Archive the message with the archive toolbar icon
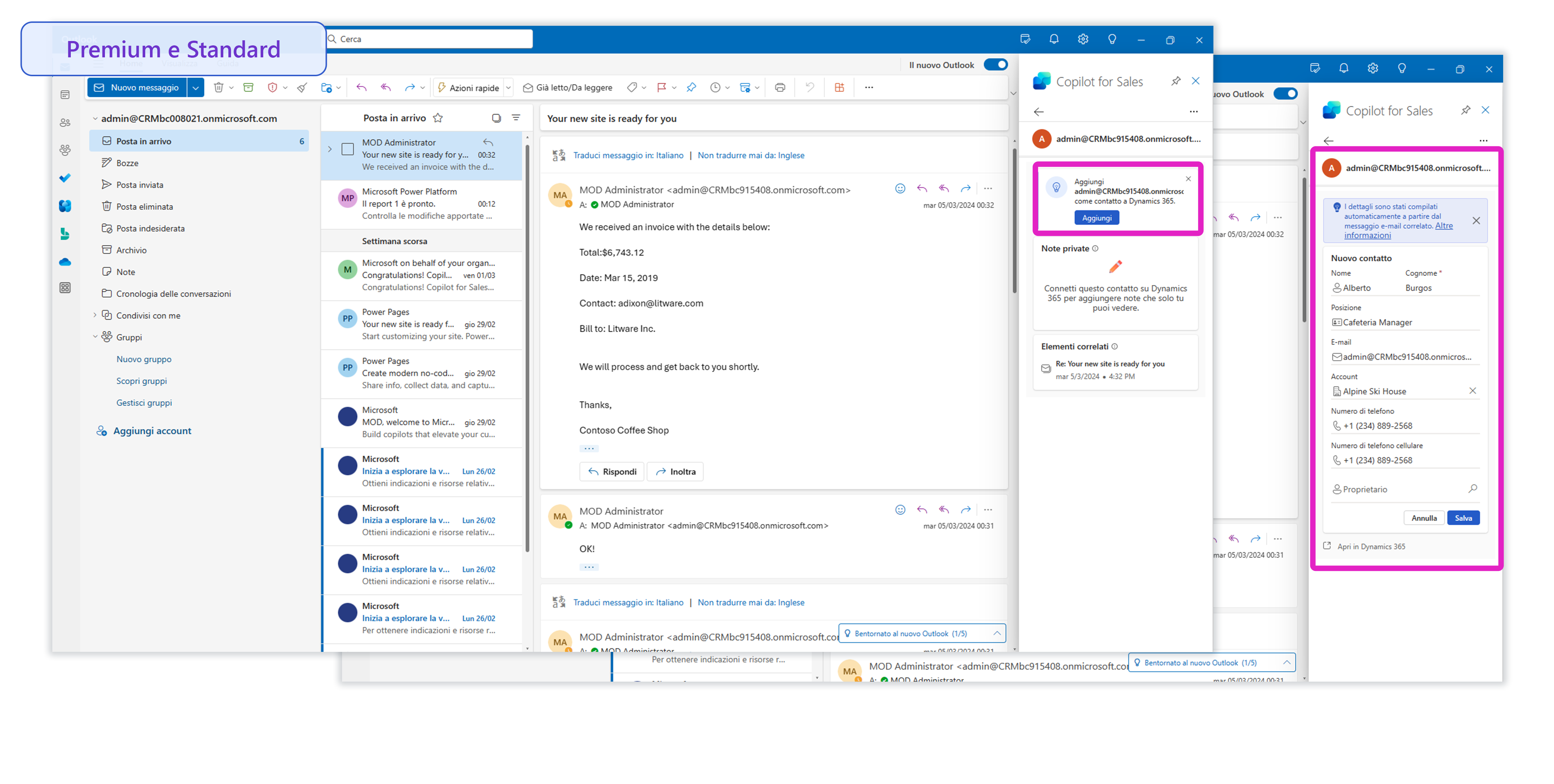Screen dimensions: 1554x784 pos(248,87)
